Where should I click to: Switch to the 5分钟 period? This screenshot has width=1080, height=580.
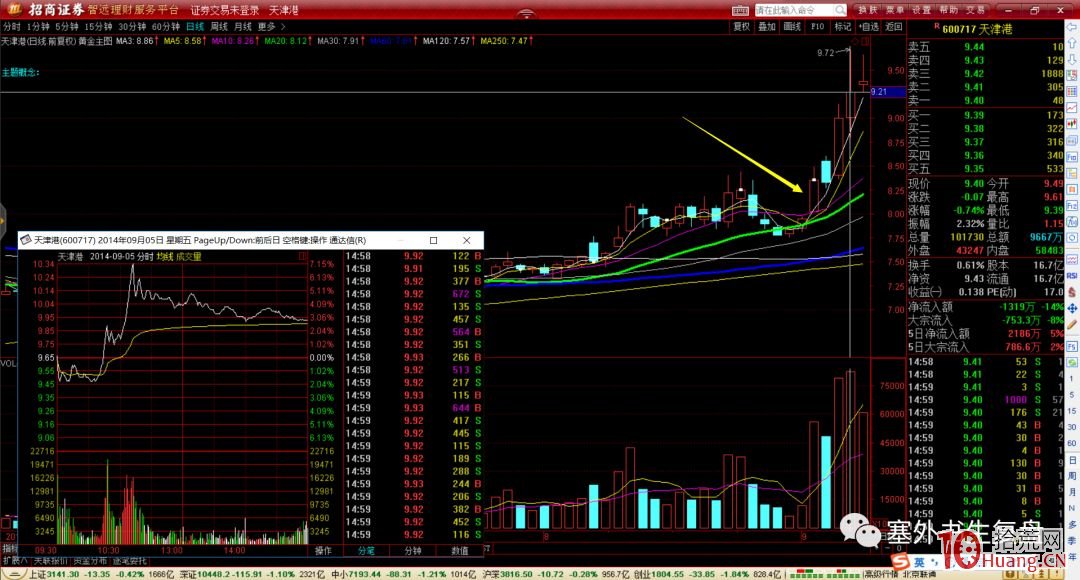67,27
